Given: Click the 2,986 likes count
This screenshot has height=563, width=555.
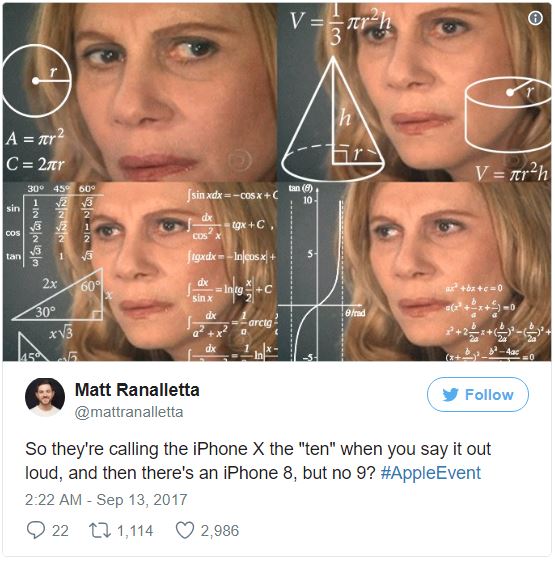Looking at the screenshot, I should 220,531.
